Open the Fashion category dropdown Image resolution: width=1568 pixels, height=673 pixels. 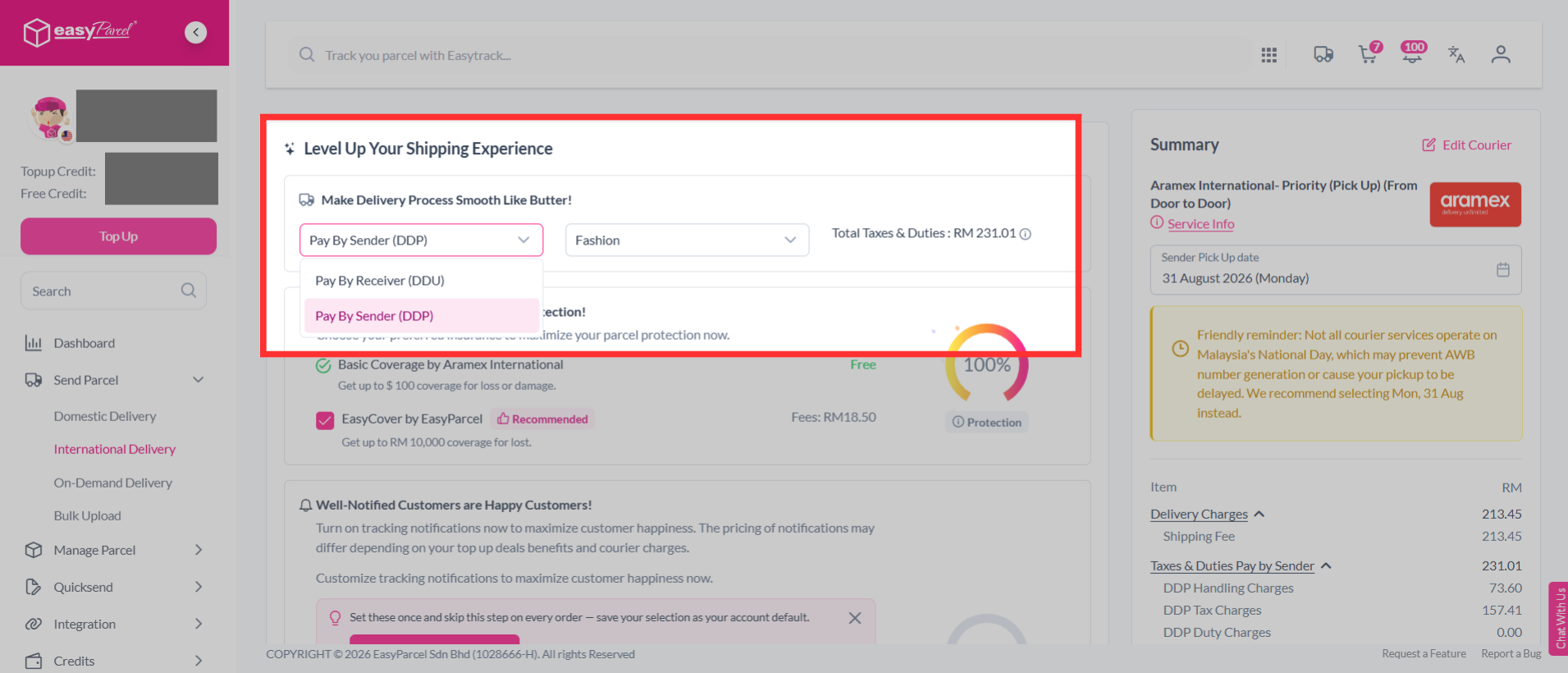[x=687, y=240]
